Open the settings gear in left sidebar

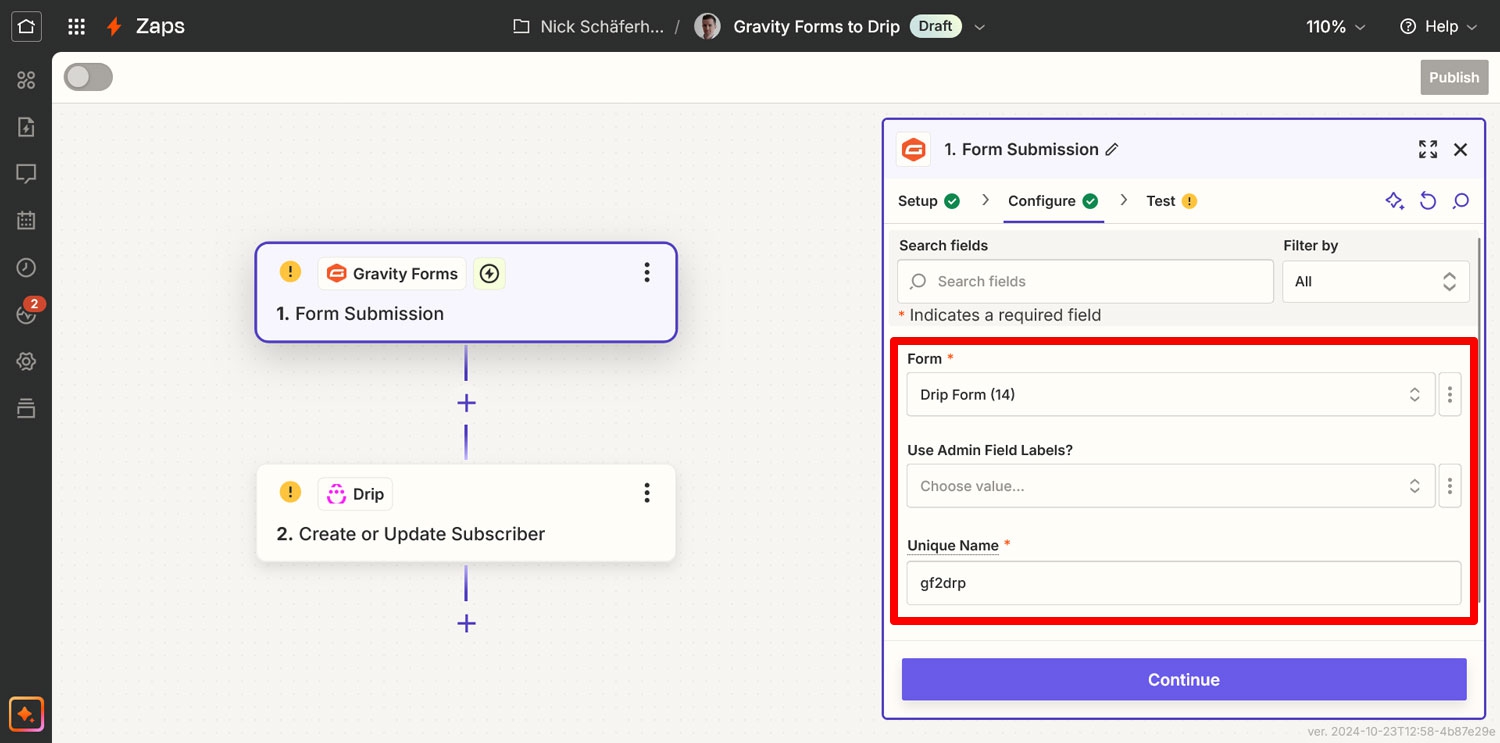(26, 361)
